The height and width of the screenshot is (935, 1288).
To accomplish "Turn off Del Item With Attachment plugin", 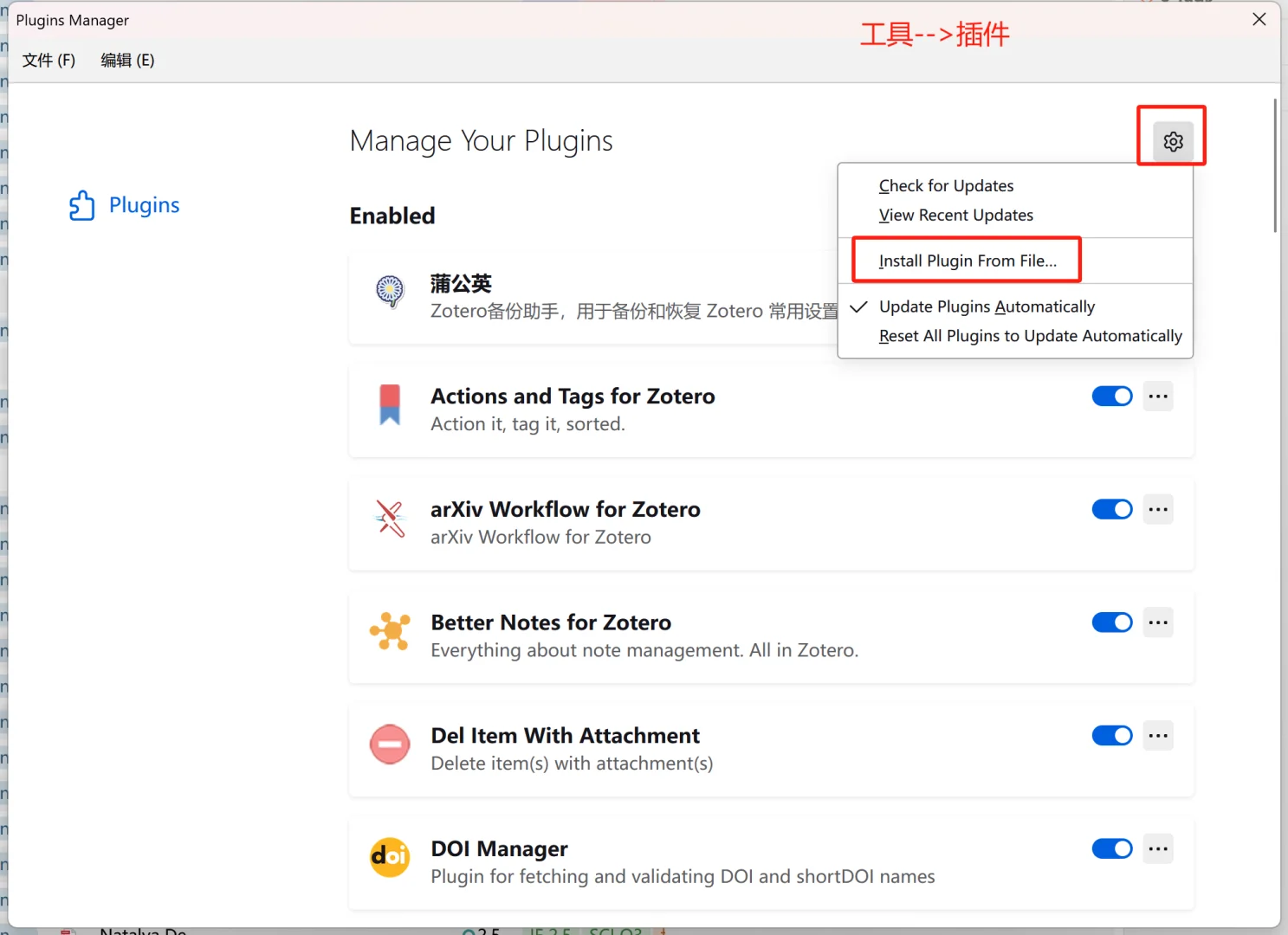I will 1112,736.
